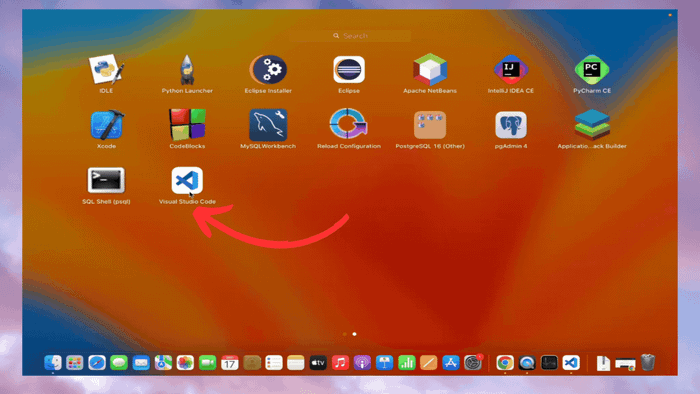Image resolution: width=700 pixels, height=394 pixels.
Task: Open Mail from the Dock
Action: tap(141, 363)
